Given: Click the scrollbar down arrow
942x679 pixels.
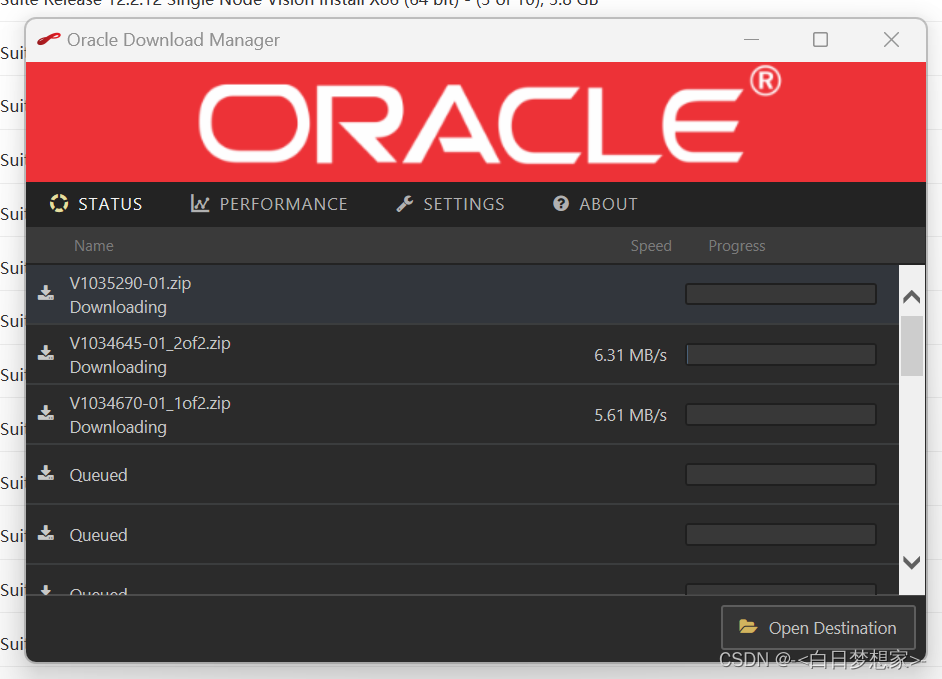Looking at the screenshot, I should pos(911,562).
